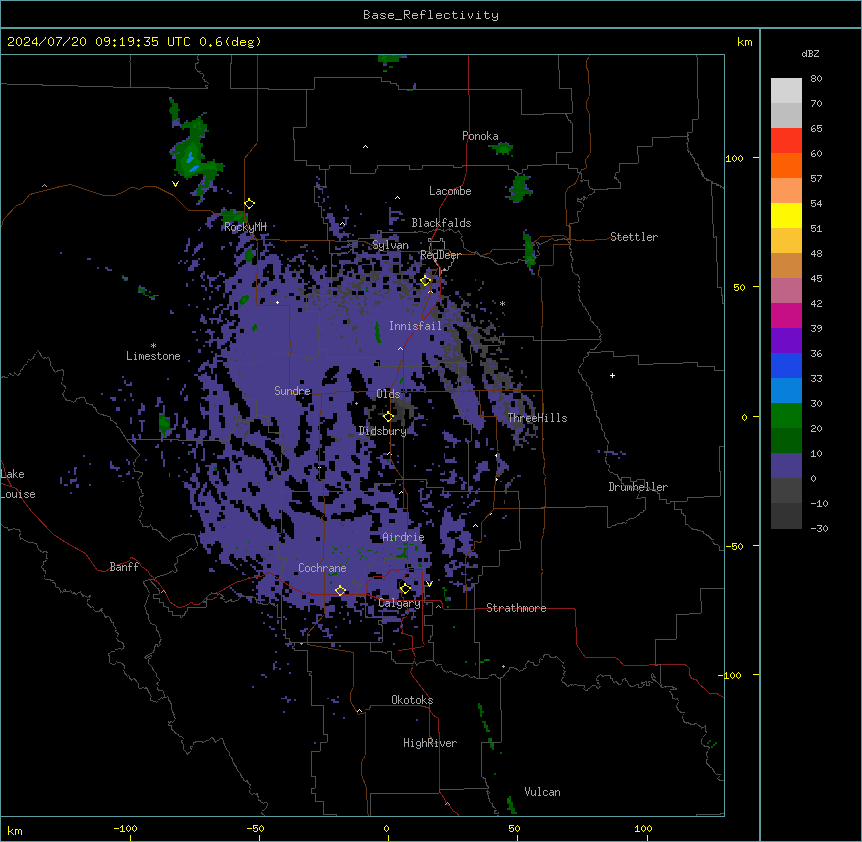Select the 20 dBZ green color swatch
This screenshot has height=842, width=862.
[786, 416]
